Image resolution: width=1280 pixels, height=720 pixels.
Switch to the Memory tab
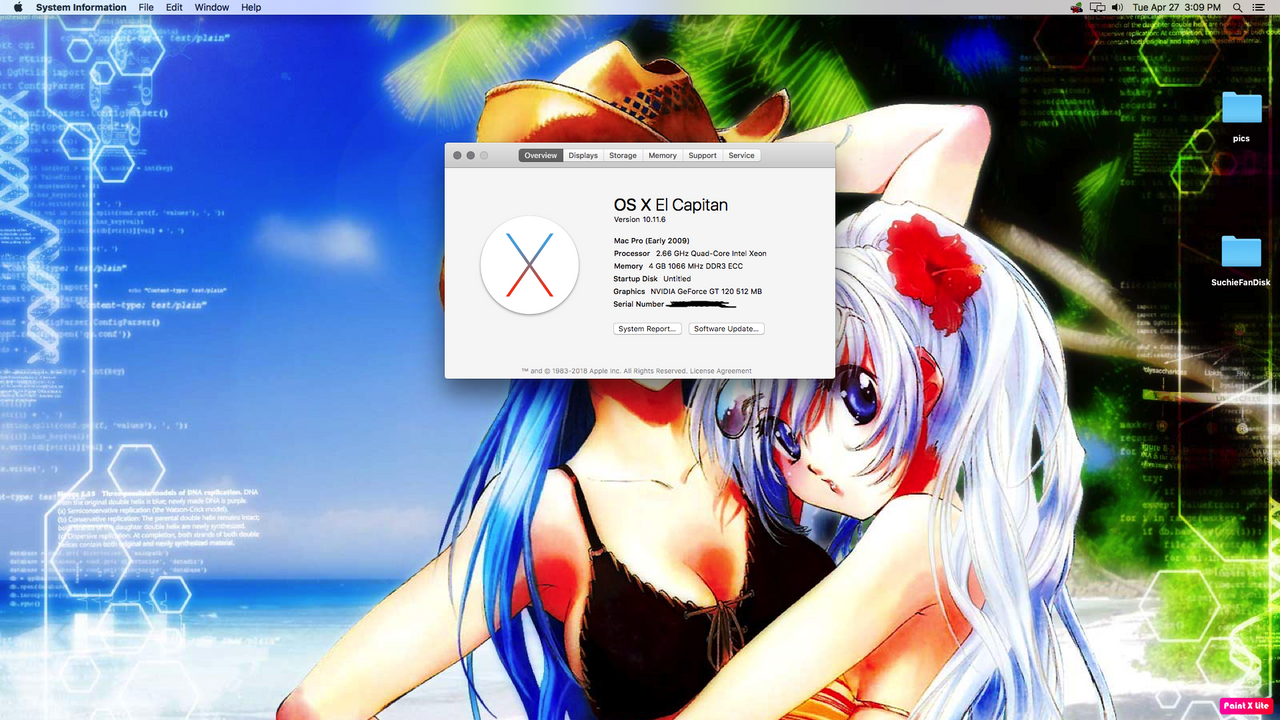coord(662,155)
